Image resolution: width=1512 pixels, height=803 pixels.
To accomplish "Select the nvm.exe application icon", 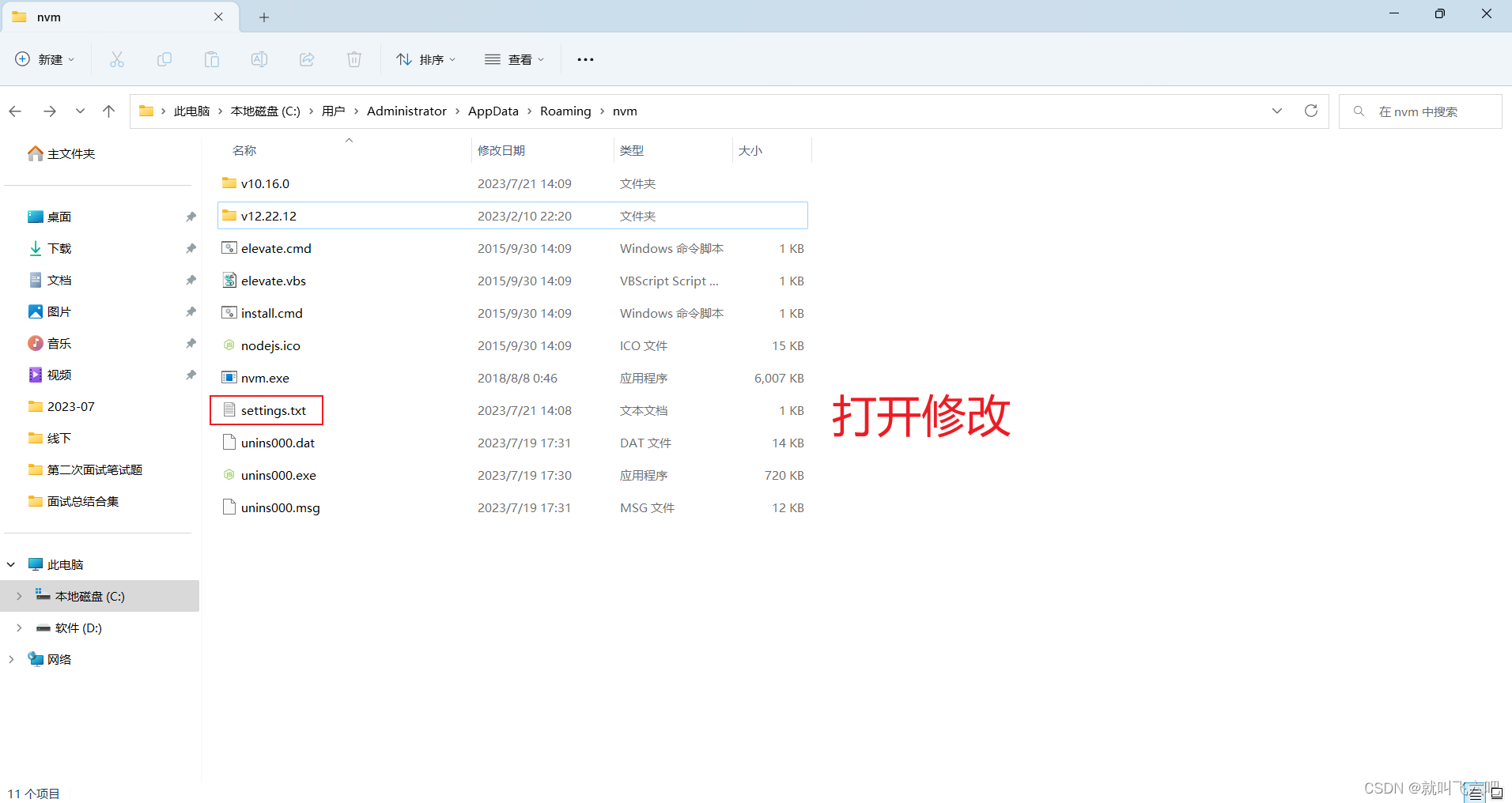I will point(229,378).
